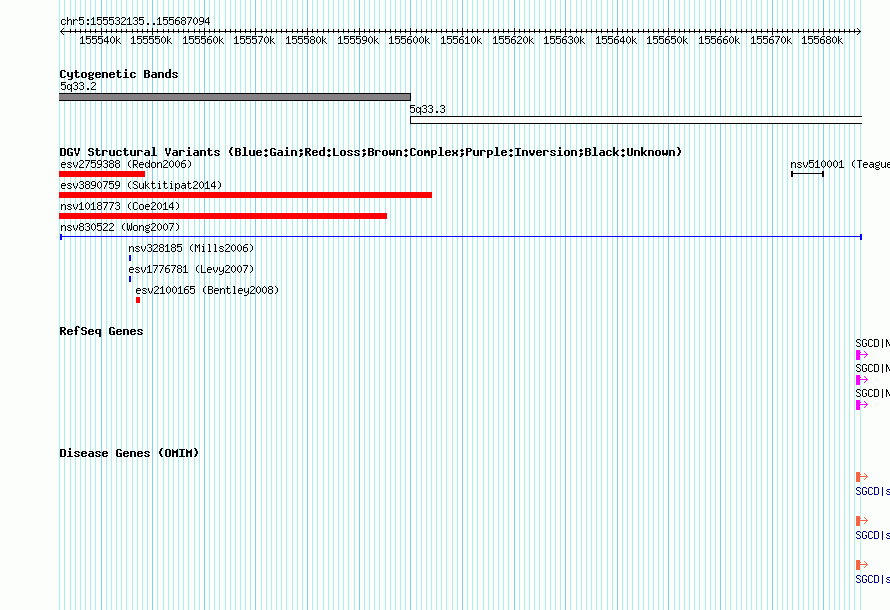Click the 5q33.3 white cytogenetic band
This screenshot has width=890, height=610.
coord(636,120)
